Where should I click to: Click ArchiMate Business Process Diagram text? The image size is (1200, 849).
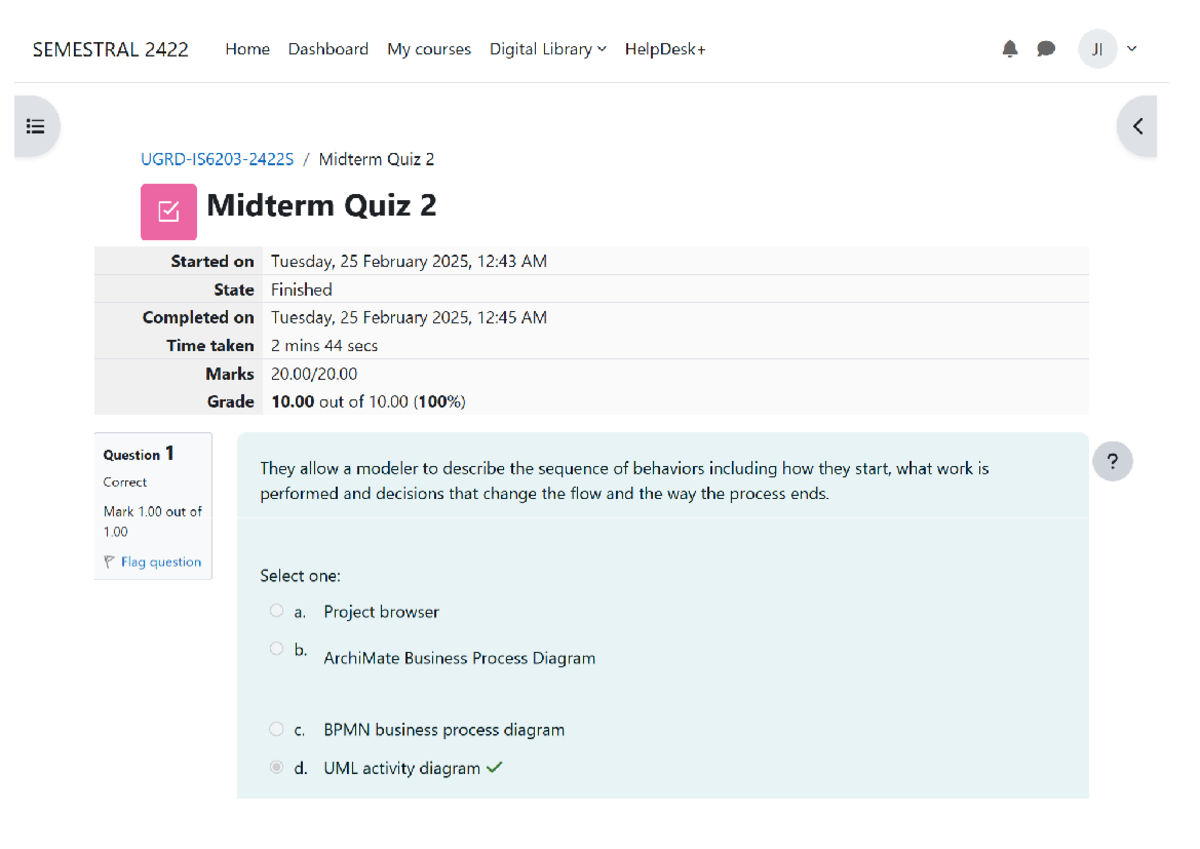[x=459, y=658]
